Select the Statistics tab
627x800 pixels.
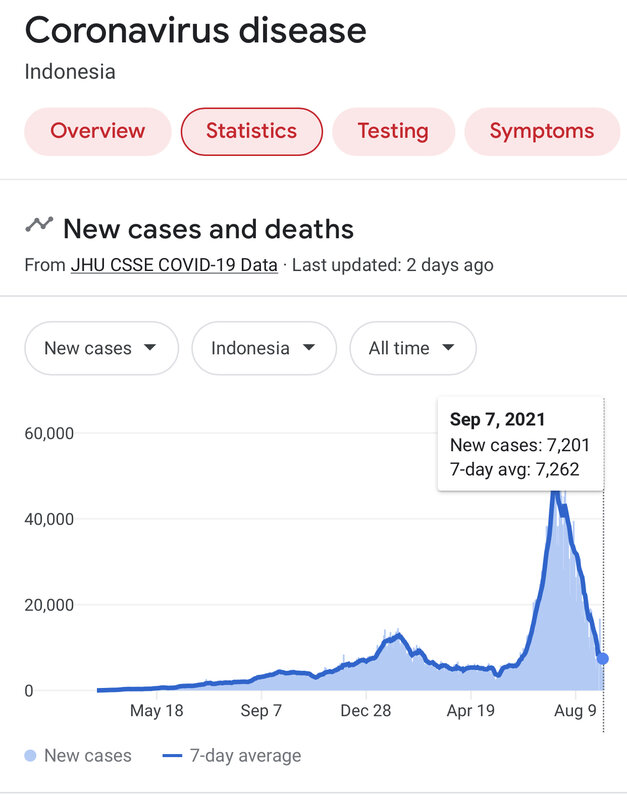coord(251,131)
